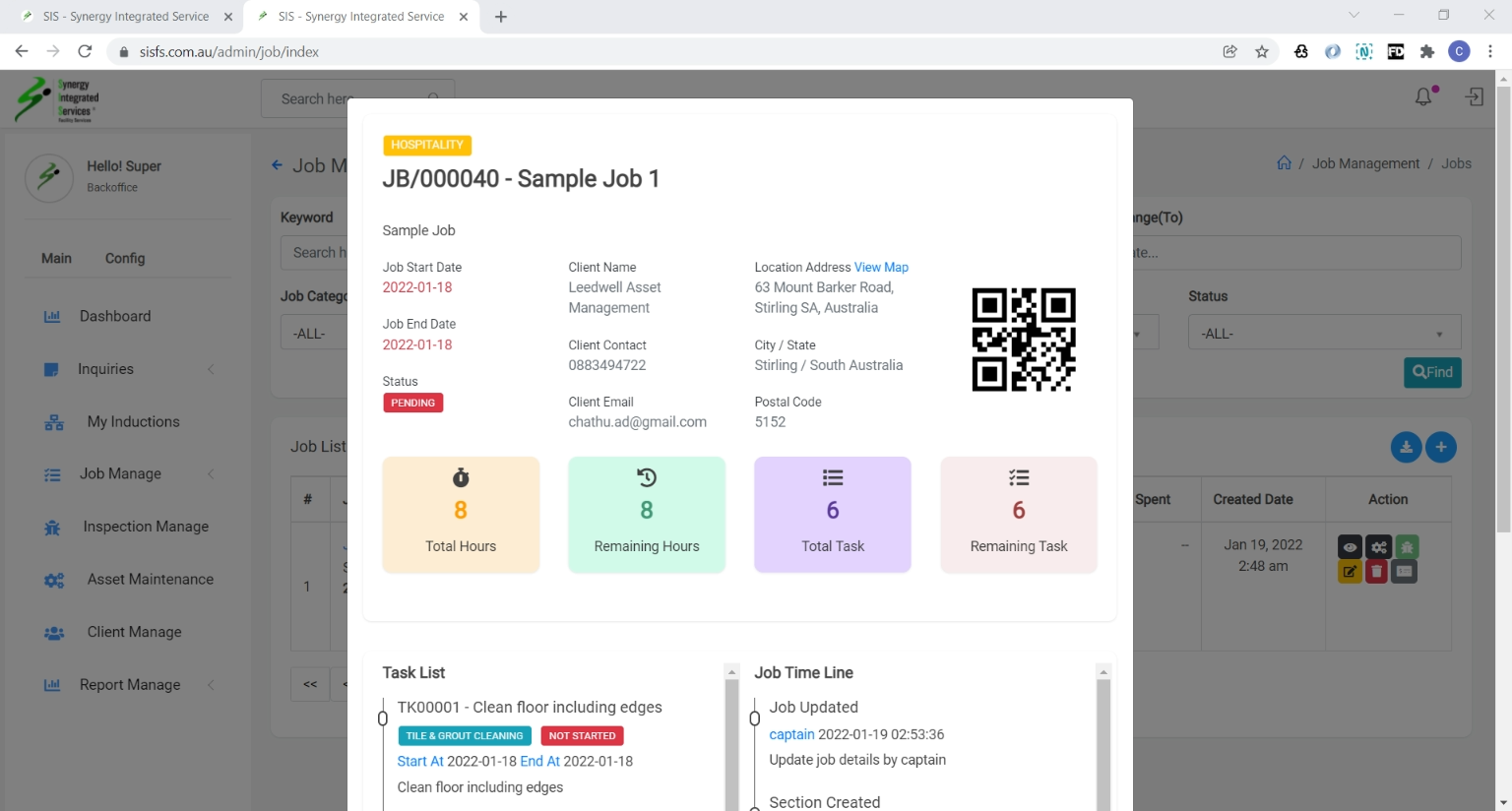Open Dashboard from the sidebar
This screenshot has height=811, width=1512.
(x=115, y=317)
